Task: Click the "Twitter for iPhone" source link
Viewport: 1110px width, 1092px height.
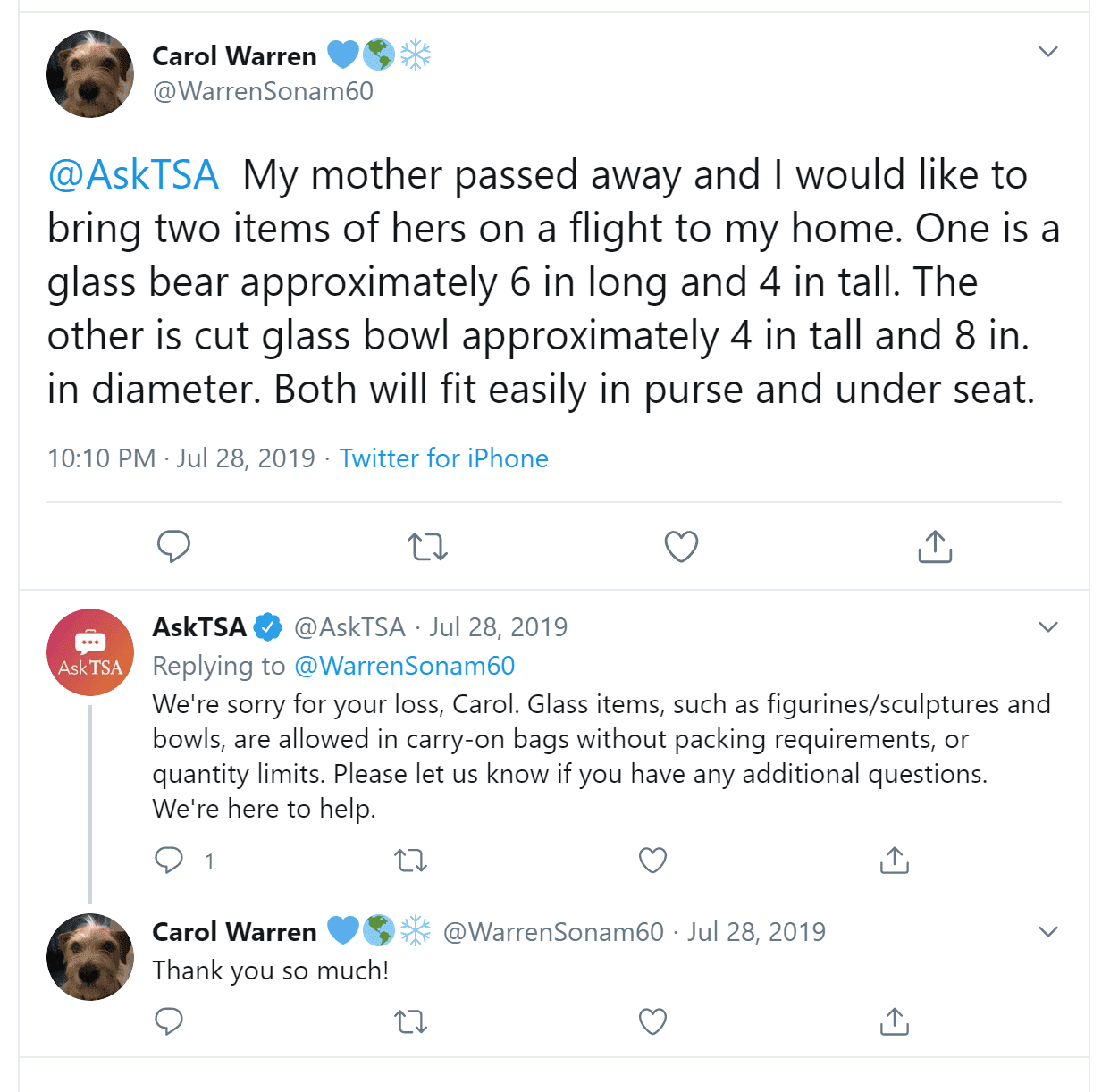Action: (444, 458)
